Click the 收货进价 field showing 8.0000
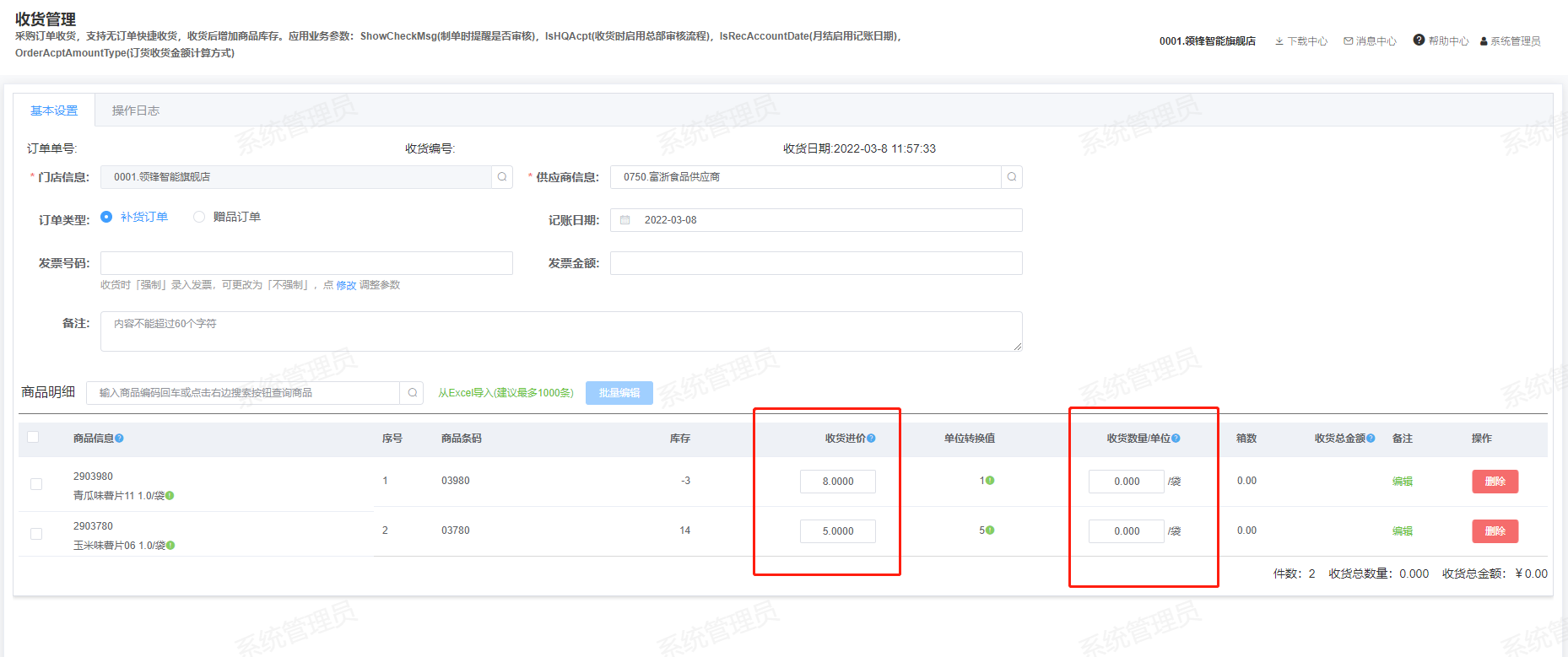 (838, 482)
